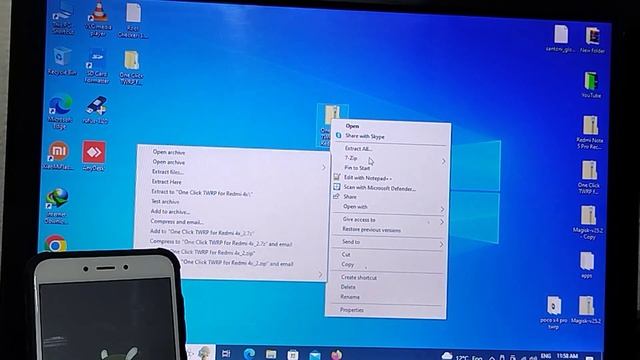Select Create shortcut menu entry
Screen dimensions: 640x360
tap(359, 278)
